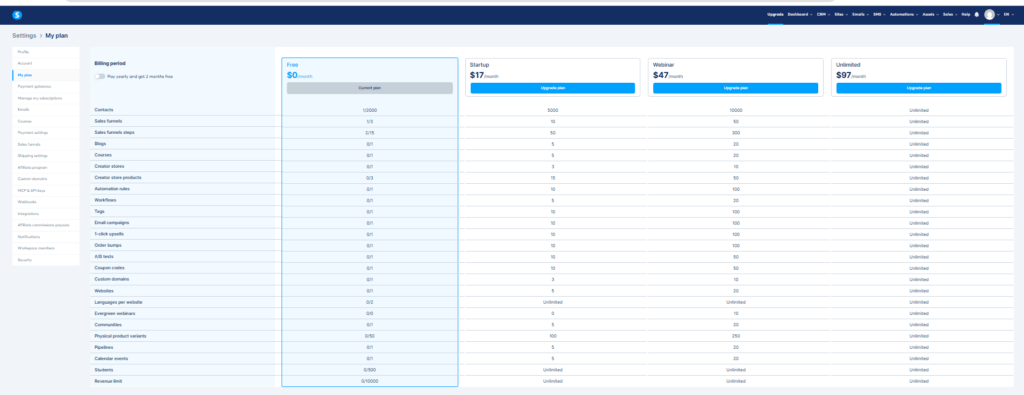This screenshot has width=1024, height=395.
Task: Expand the CRM dropdown menu
Action: tap(824, 14)
